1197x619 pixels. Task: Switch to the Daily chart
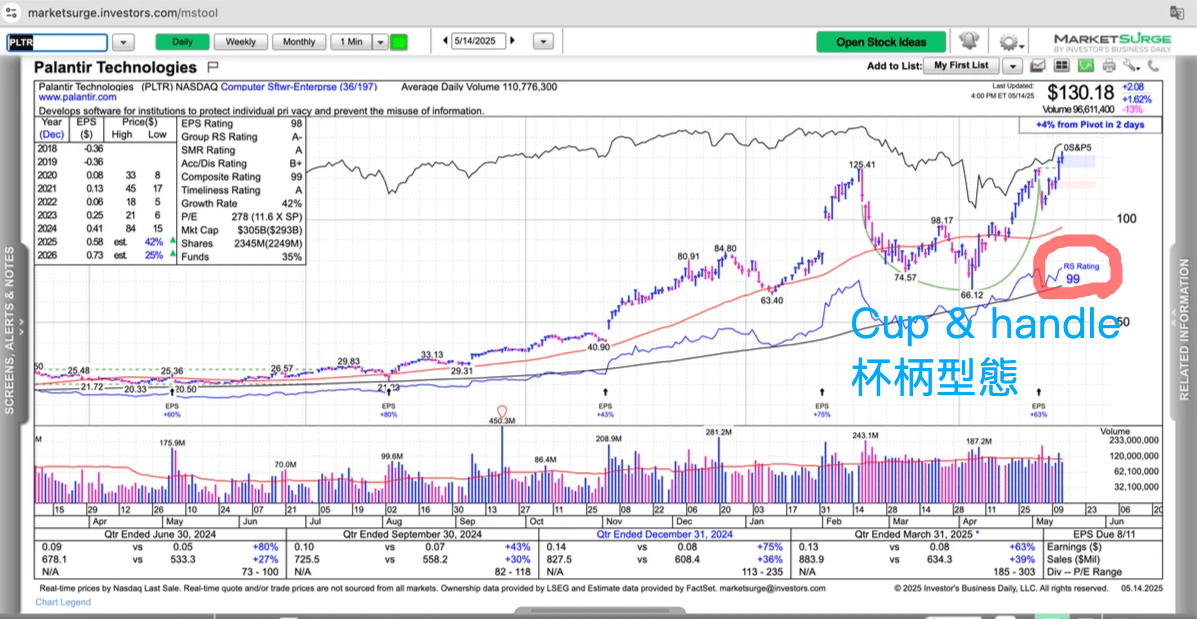pos(182,42)
